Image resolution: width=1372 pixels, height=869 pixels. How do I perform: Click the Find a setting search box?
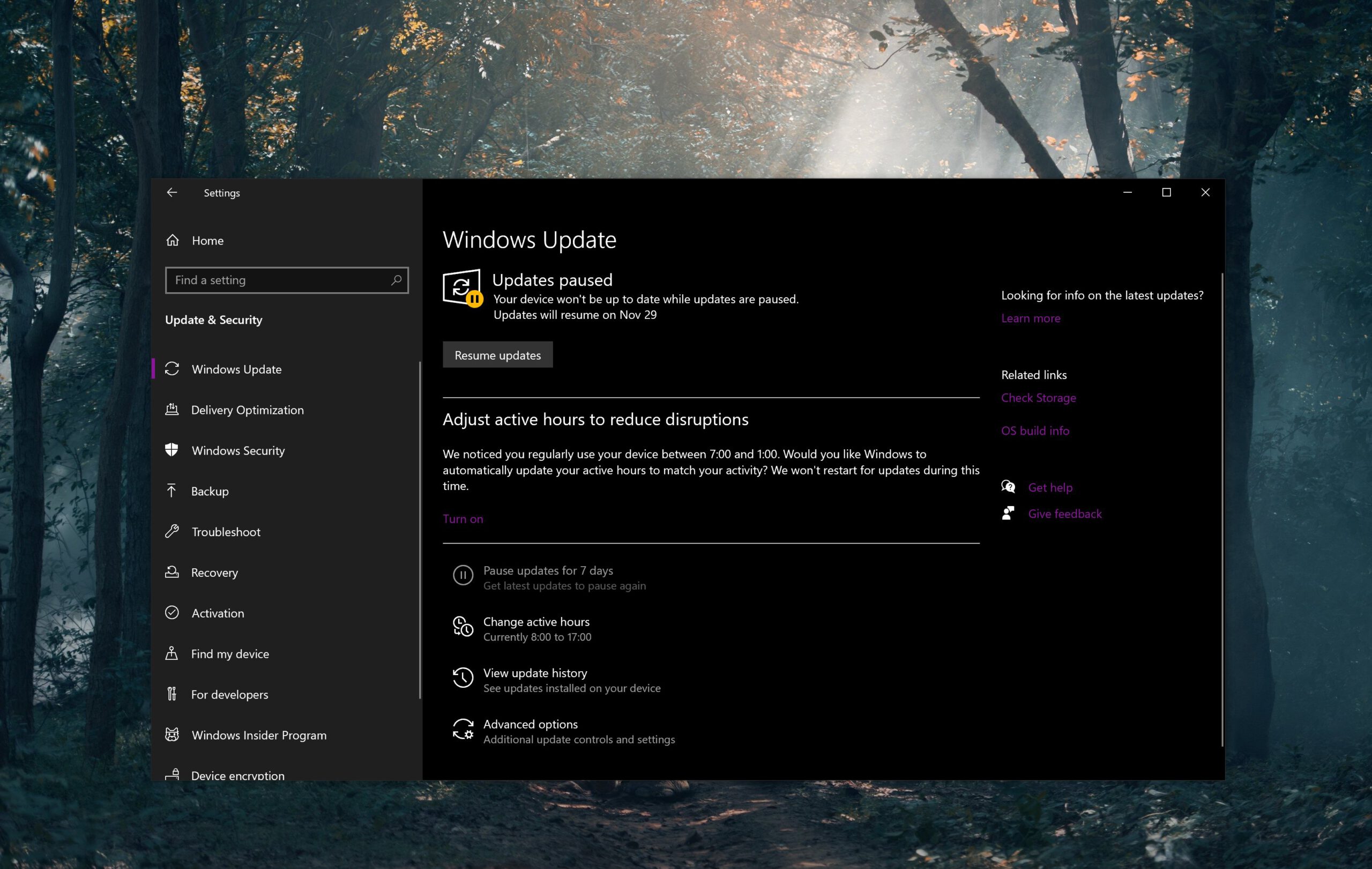pyautogui.click(x=287, y=280)
